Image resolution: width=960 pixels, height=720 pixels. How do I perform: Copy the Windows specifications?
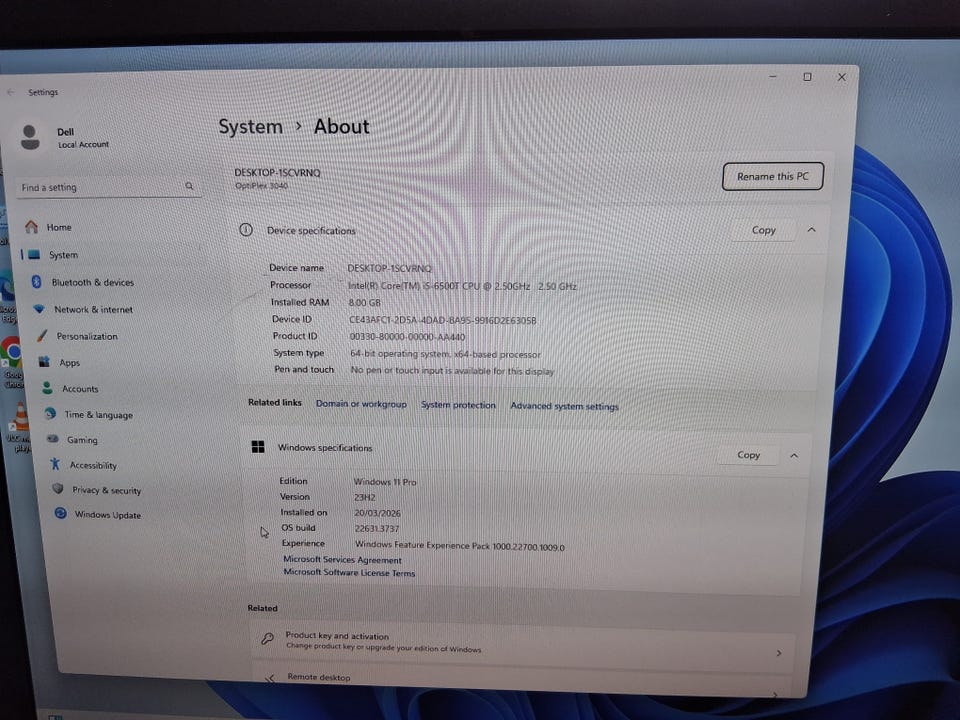748,455
